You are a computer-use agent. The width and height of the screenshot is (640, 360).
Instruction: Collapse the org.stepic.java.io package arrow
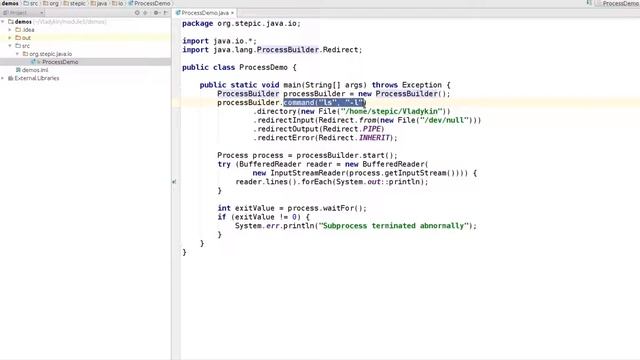[18, 54]
